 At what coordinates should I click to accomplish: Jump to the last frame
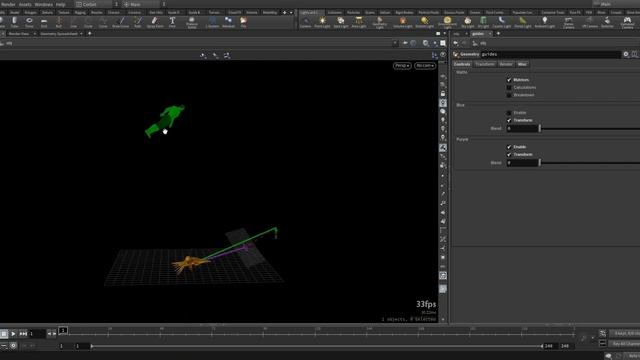[23, 334]
